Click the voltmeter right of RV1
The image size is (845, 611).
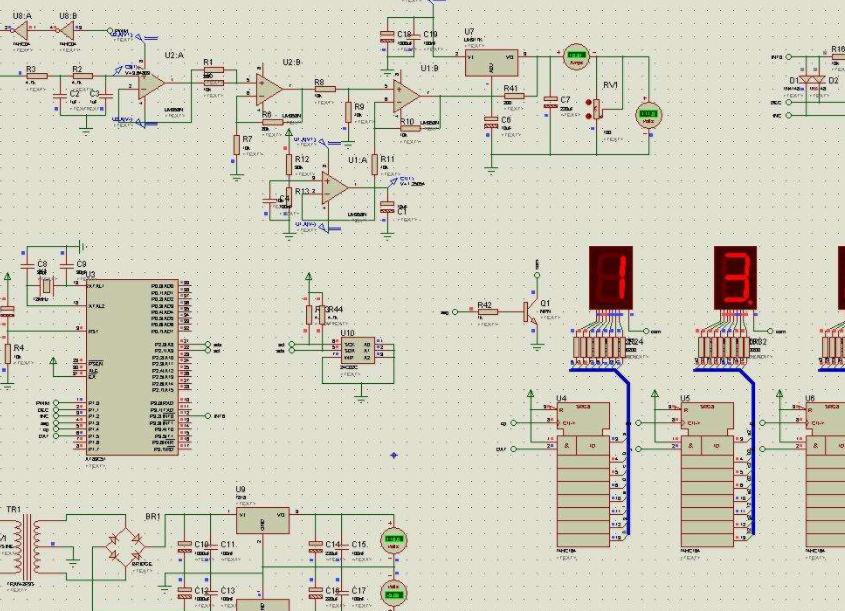[x=648, y=115]
